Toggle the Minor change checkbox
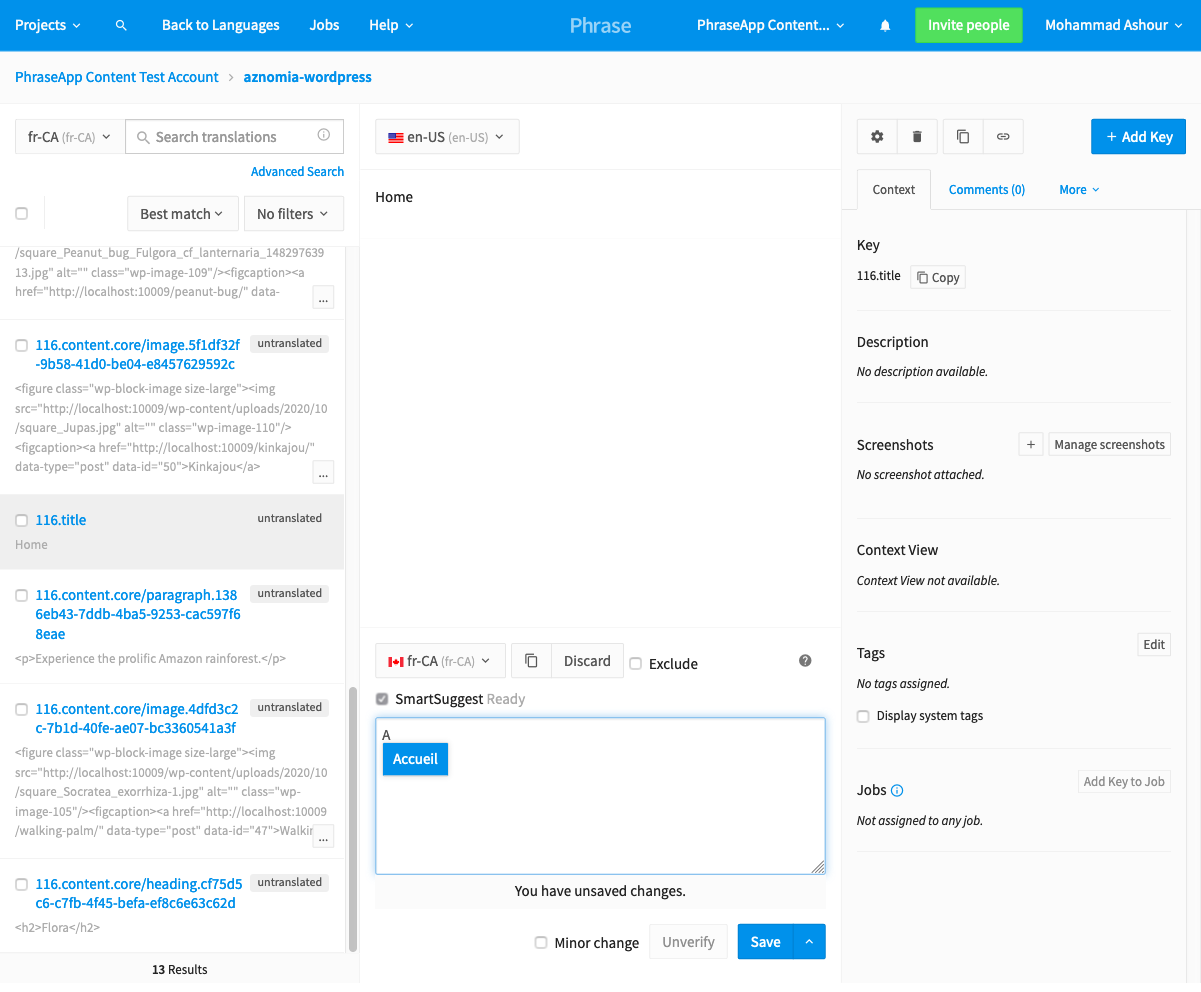The height and width of the screenshot is (992, 1201). pos(540,942)
